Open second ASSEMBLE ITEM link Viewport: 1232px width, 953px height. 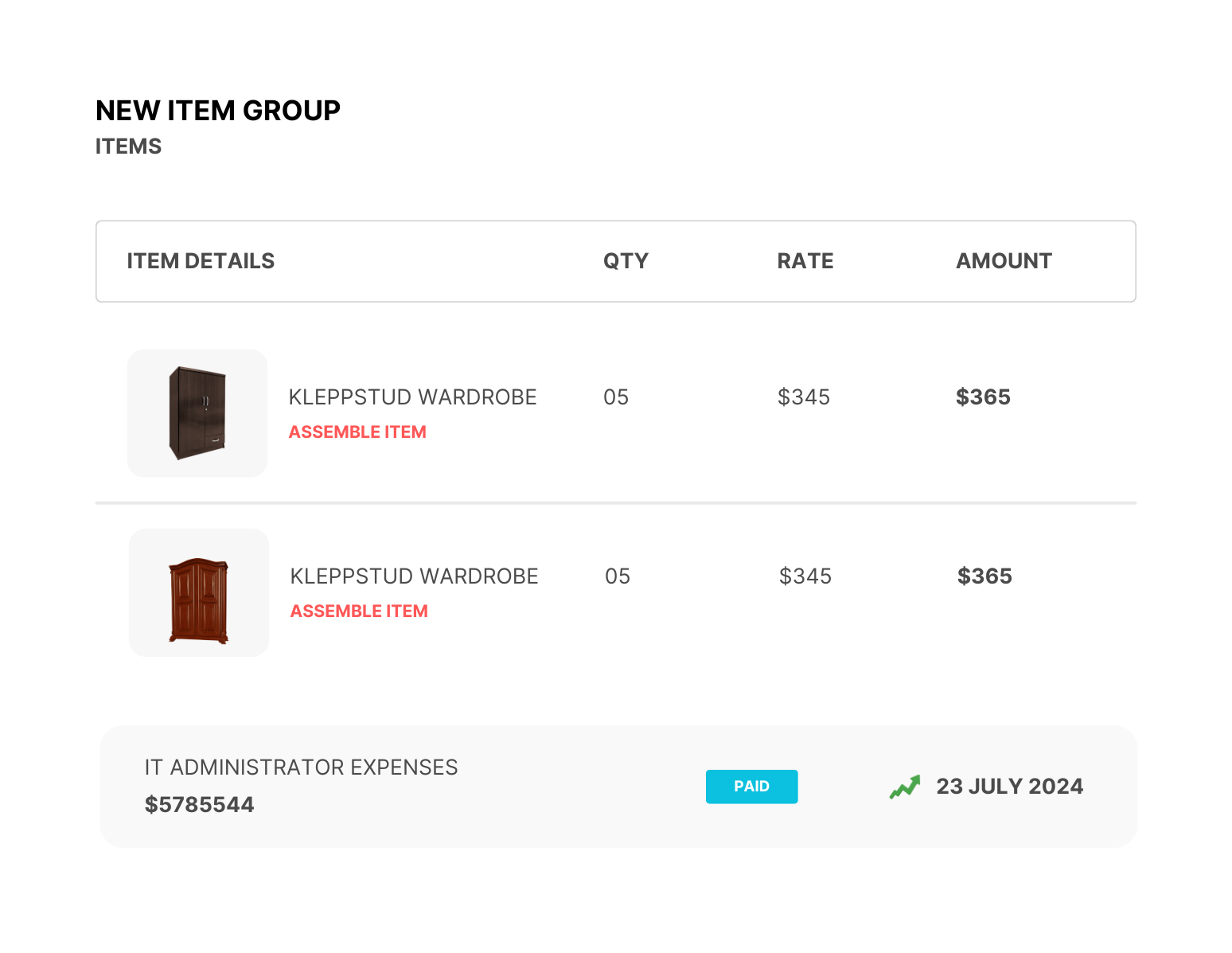pyautogui.click(x=359, y=611)
